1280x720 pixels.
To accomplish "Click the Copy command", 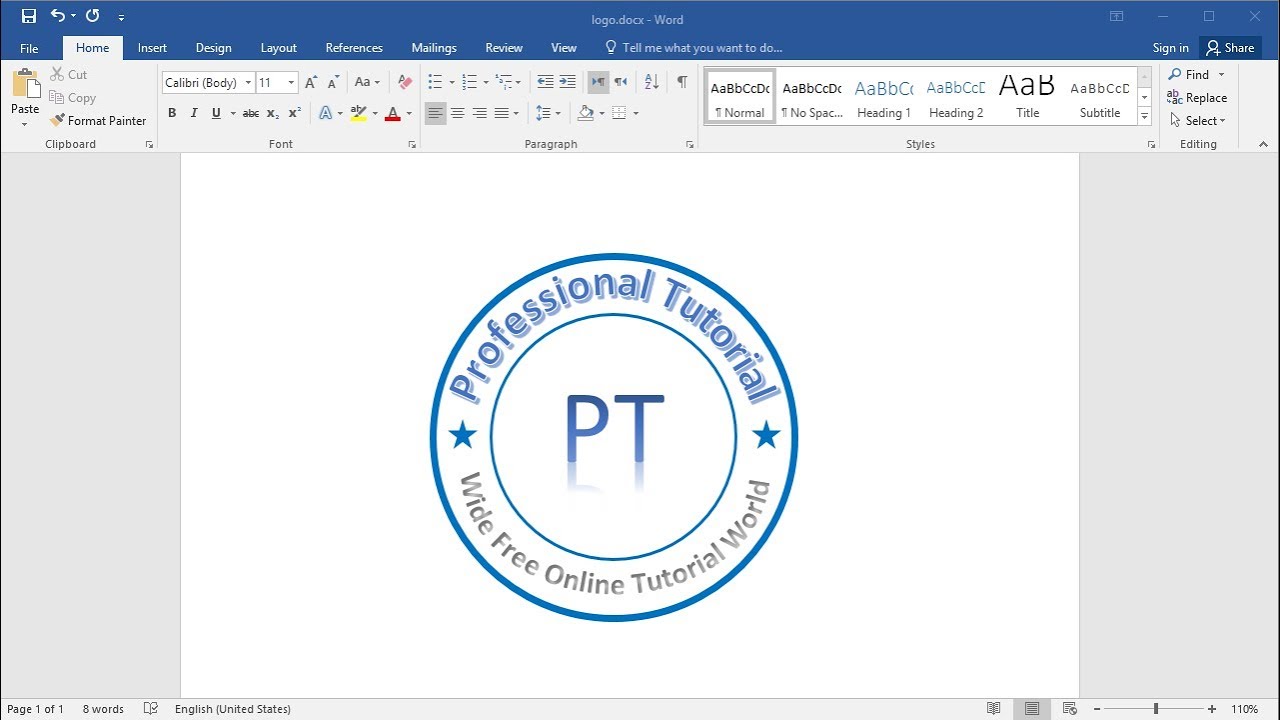I will point(73,97).
